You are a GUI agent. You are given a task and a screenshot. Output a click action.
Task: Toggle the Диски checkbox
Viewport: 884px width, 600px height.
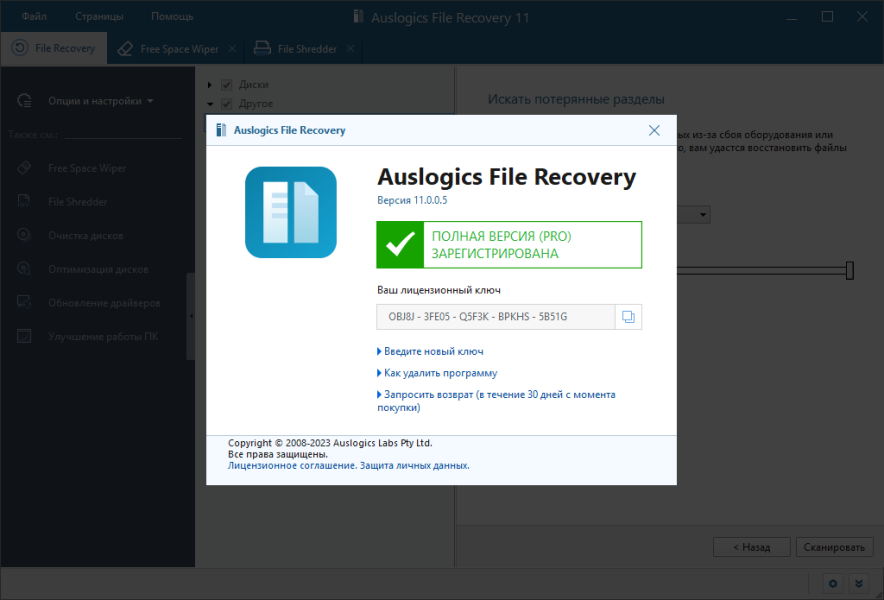[227, 85]
